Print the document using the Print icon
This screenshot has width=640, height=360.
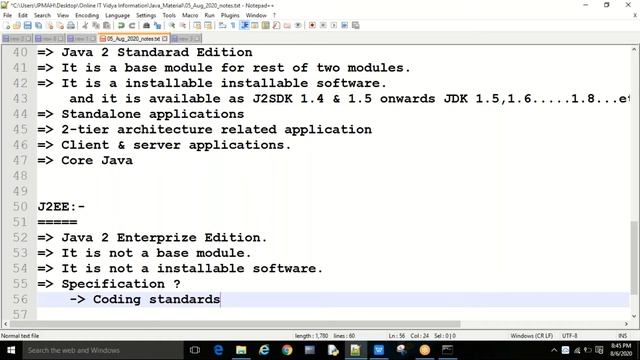(71, 25)
